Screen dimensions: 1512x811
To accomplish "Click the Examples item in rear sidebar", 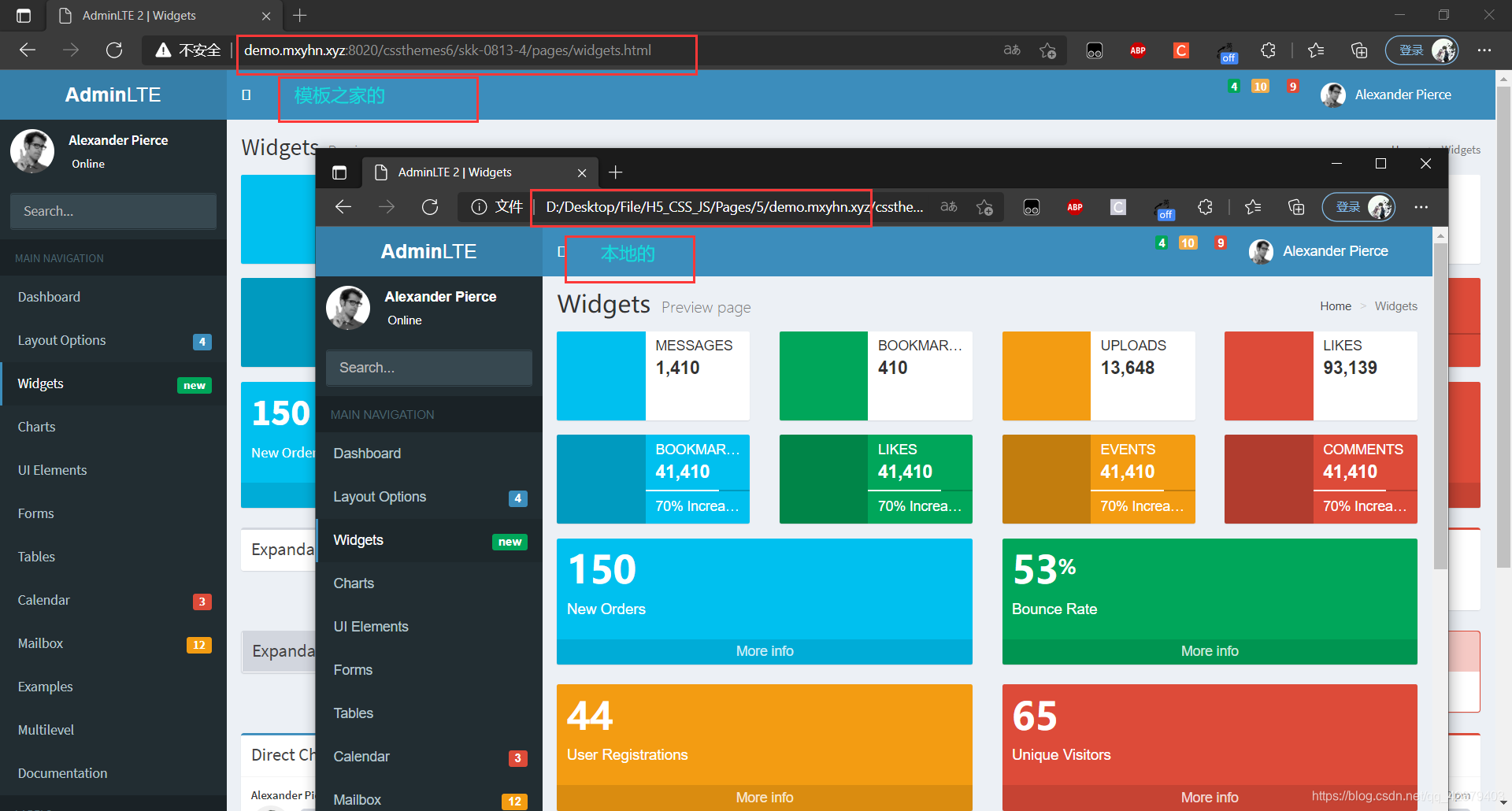I will 113,687.
